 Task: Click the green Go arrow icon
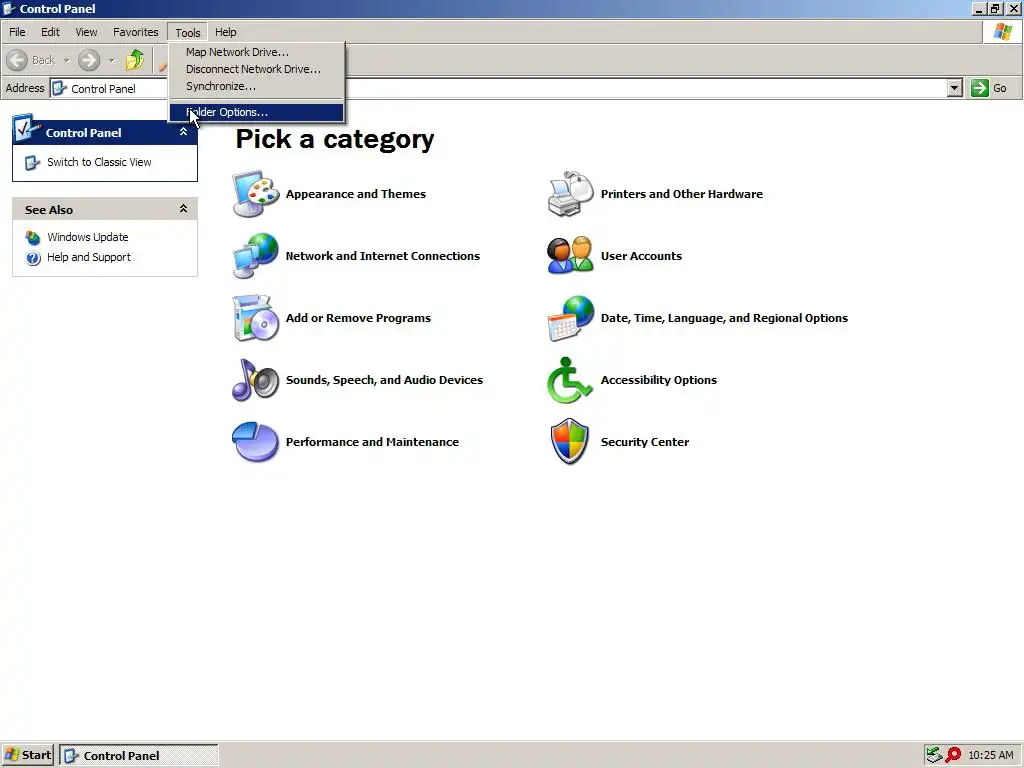click(980, 88)
